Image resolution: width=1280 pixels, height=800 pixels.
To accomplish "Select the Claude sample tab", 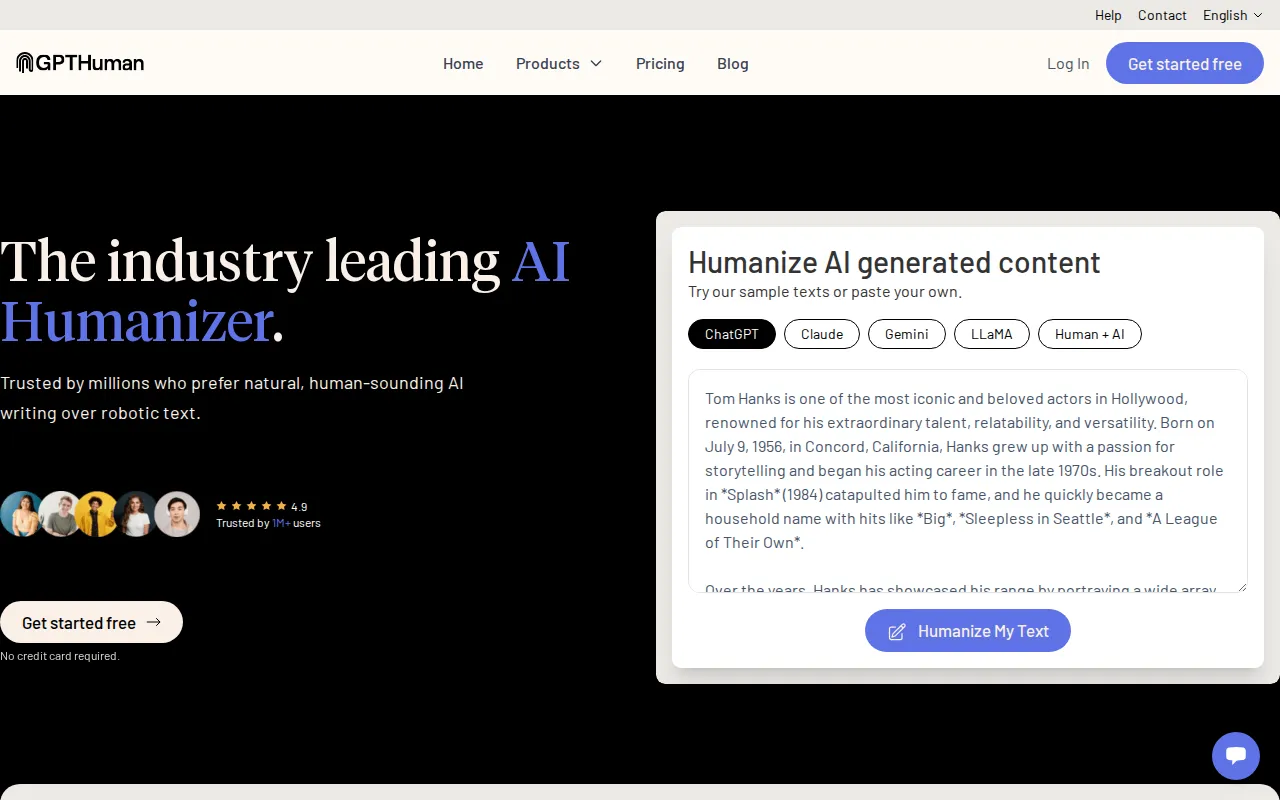I will click(822, 334).
